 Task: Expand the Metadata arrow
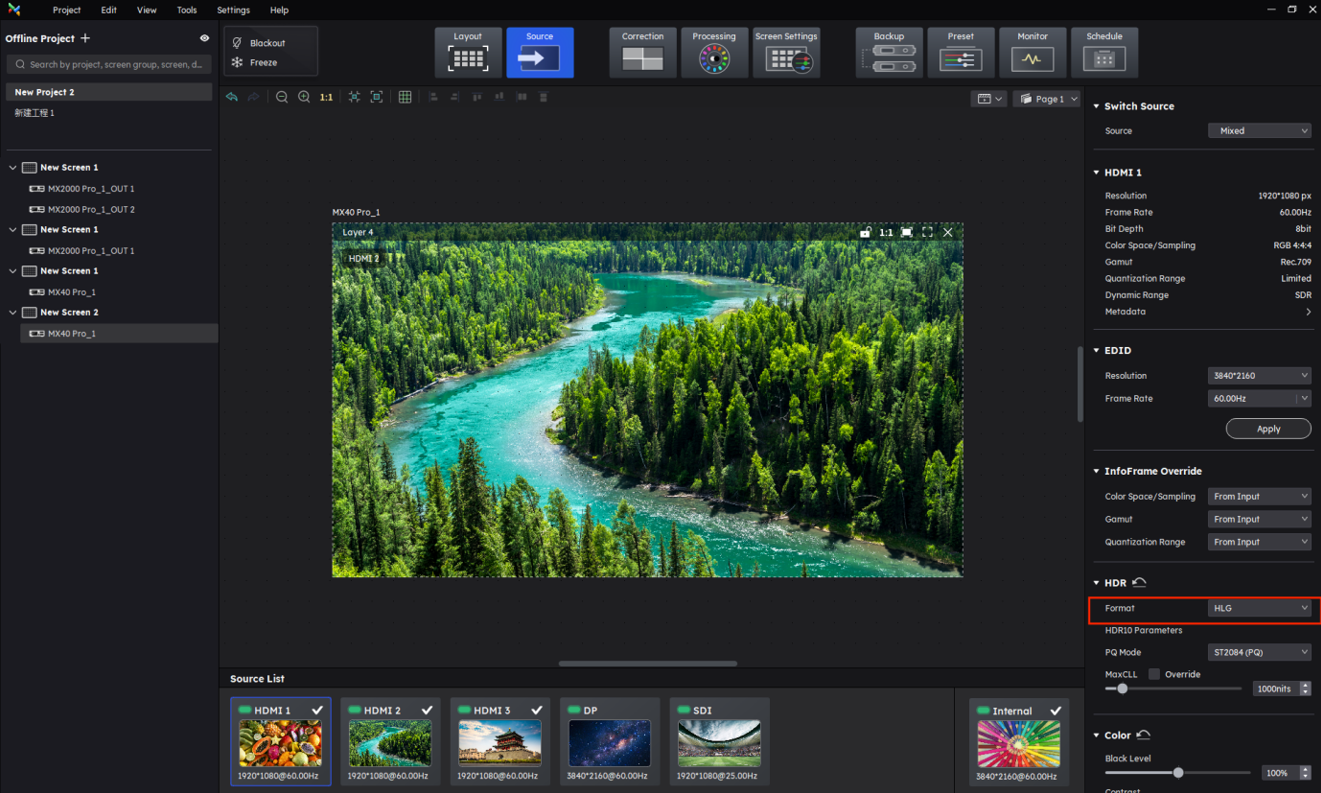(1307, 312)
